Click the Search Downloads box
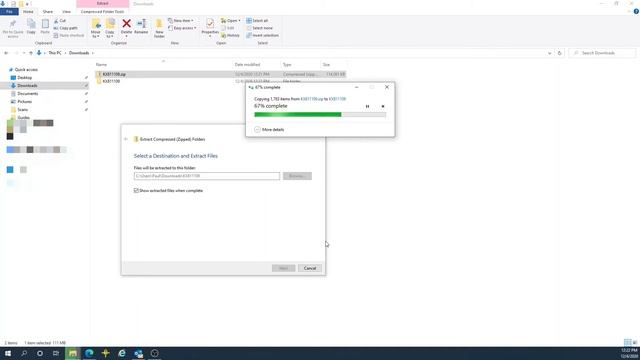This screenshot has height=360, width=640. tap(602, 53)
